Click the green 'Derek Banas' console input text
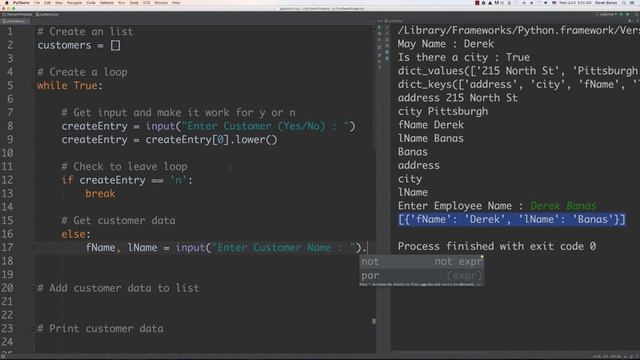This screenshot has height=360, width=640. pyautogui.click(x=563, y=206)
